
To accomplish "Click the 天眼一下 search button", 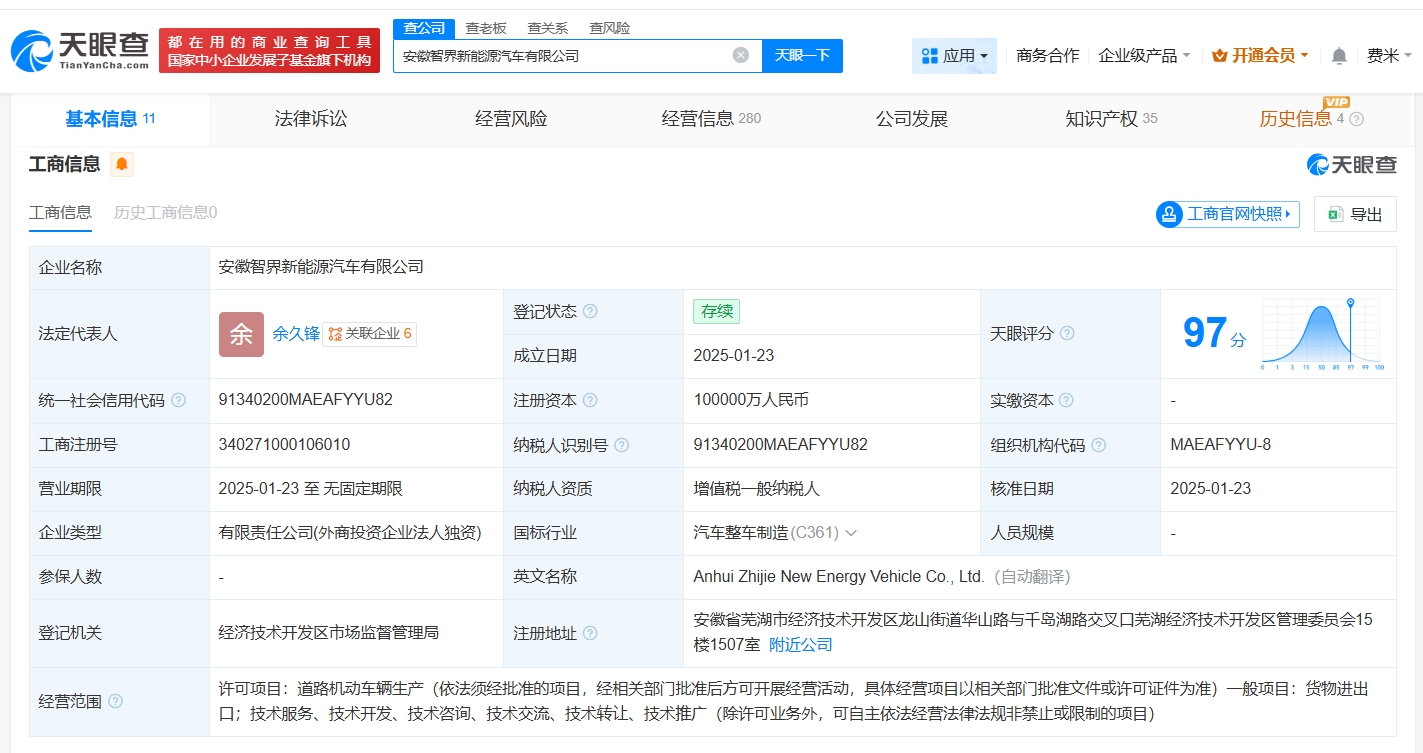I will (x=803, y=55).
